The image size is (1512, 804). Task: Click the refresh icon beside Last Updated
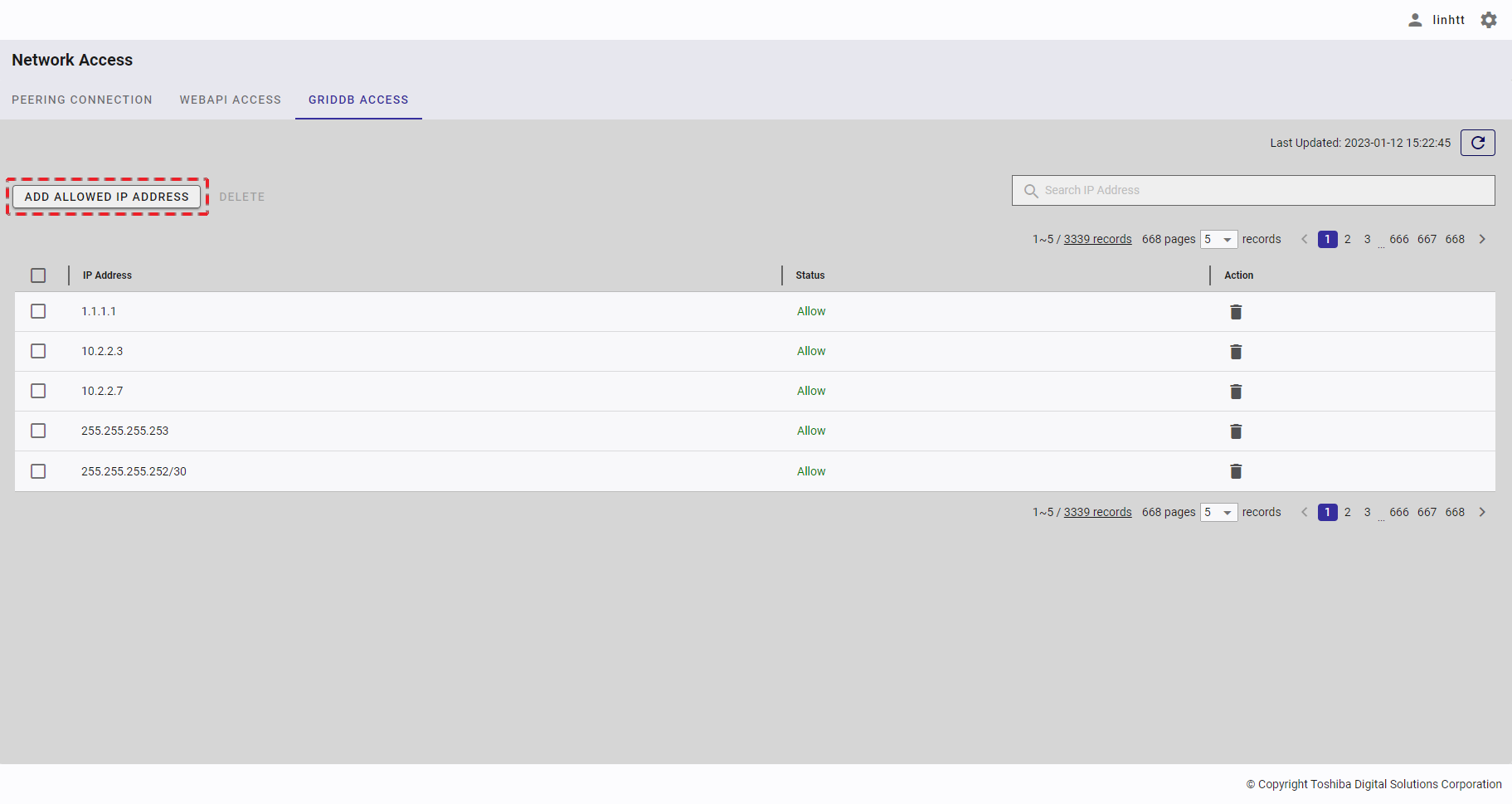point(1477,143)
